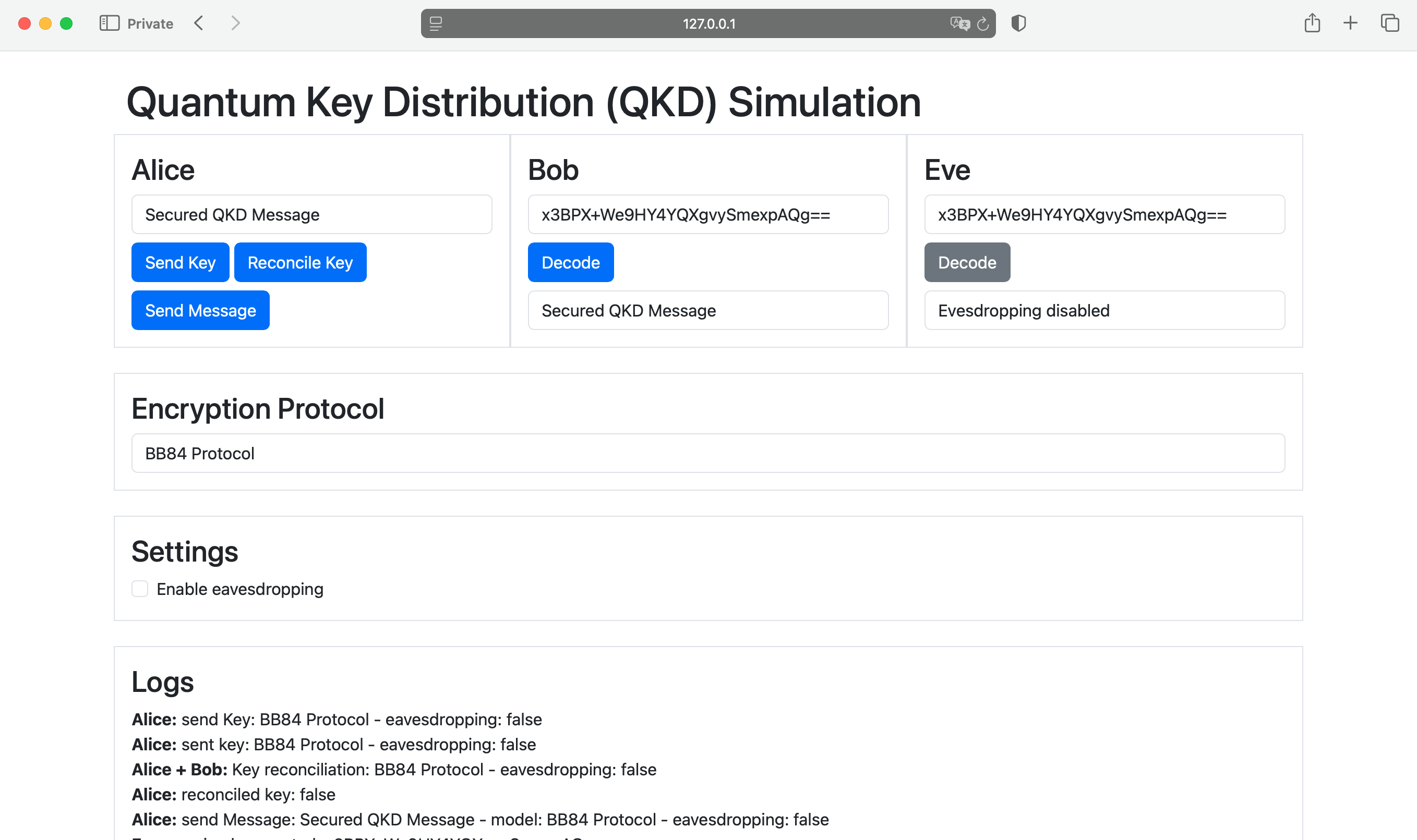This screenshot has width=1417, height=840.
Task: Click Bob's encrypted message field
Action: (708, 214)
